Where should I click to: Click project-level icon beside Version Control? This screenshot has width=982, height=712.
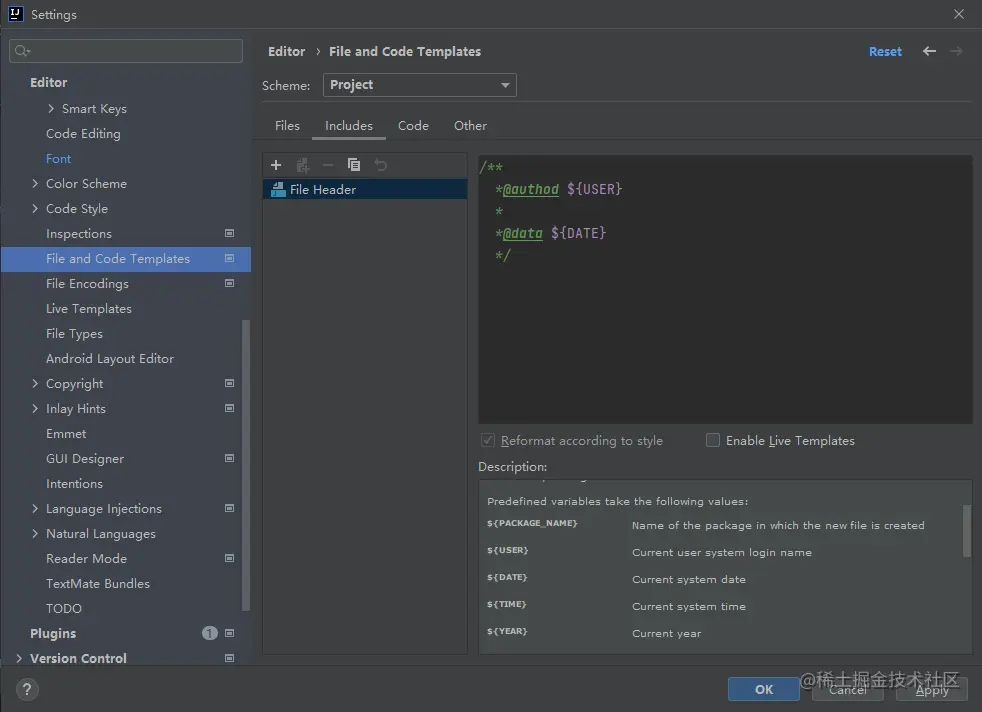(229, 658)
